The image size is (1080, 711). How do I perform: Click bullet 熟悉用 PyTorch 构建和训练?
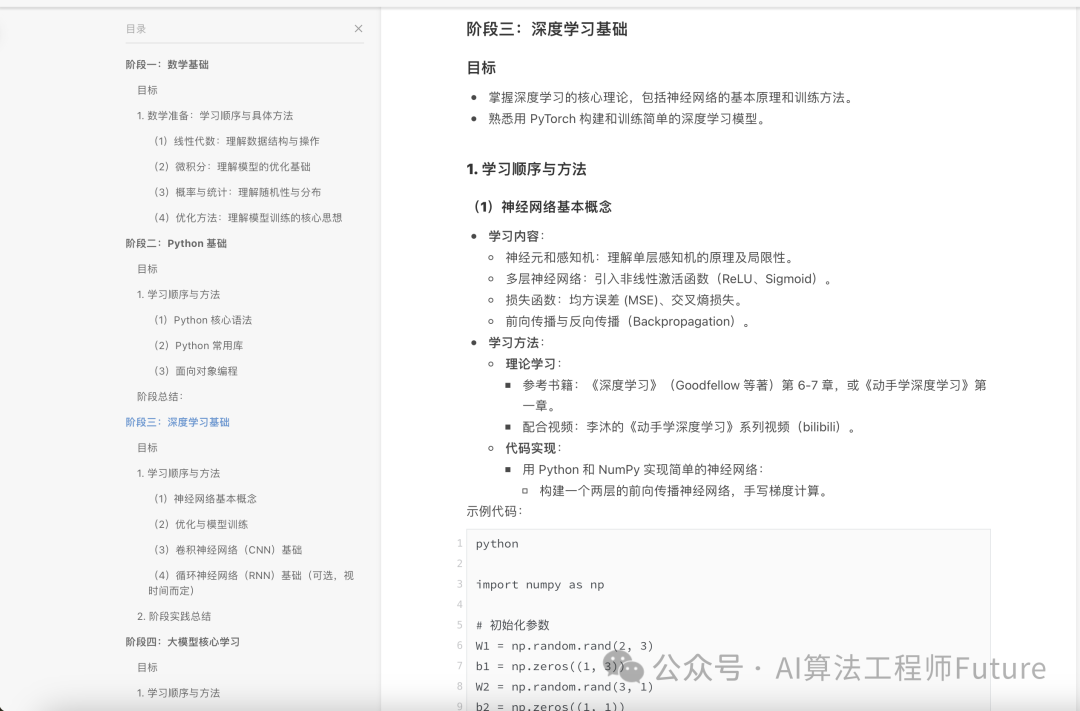pyautogui.click(x=627, y=118)
